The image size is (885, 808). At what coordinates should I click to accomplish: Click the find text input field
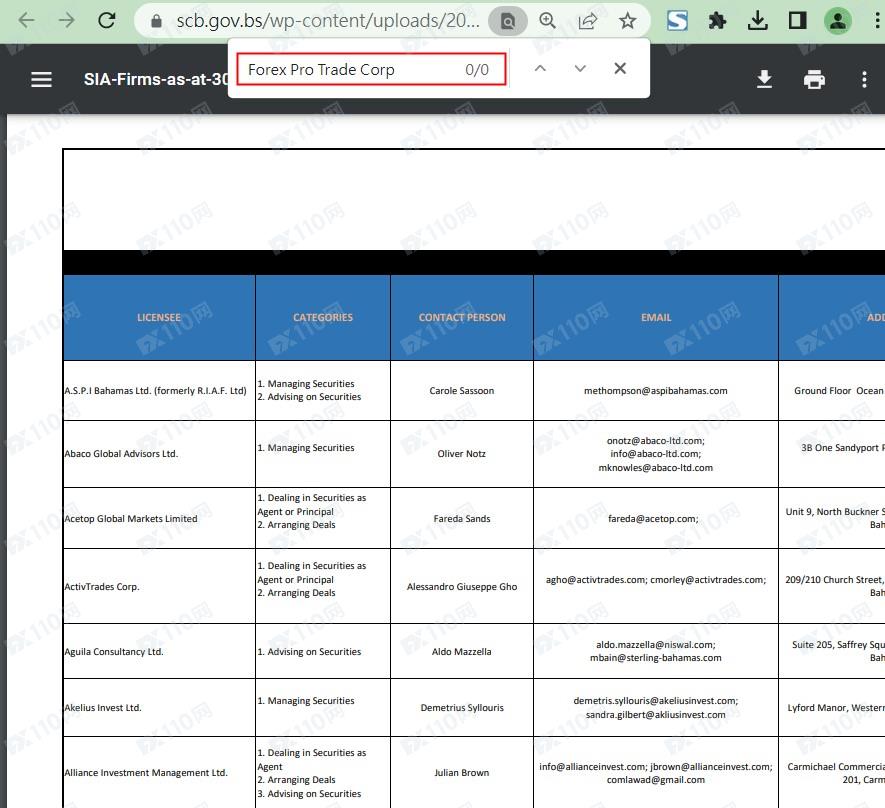(350, 69)
